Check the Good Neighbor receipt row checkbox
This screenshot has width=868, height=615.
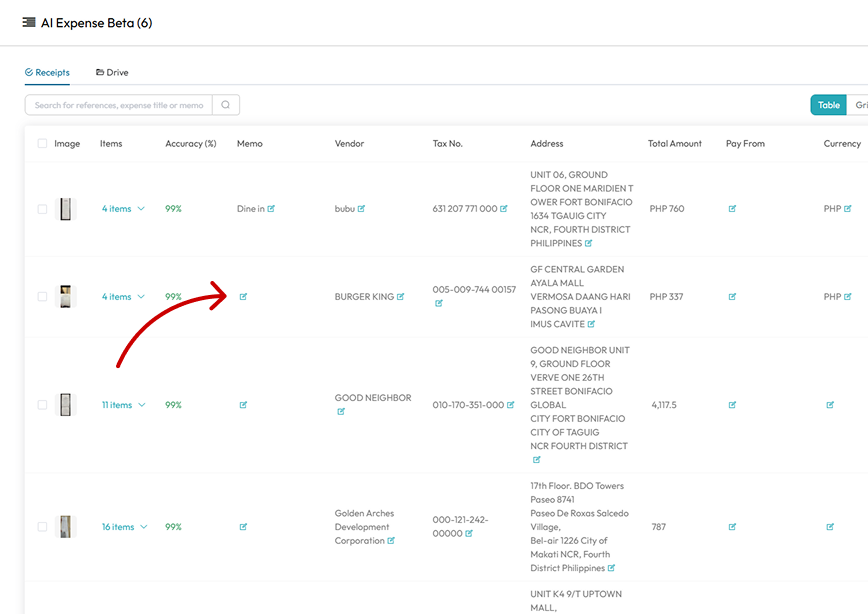(42, 405)
